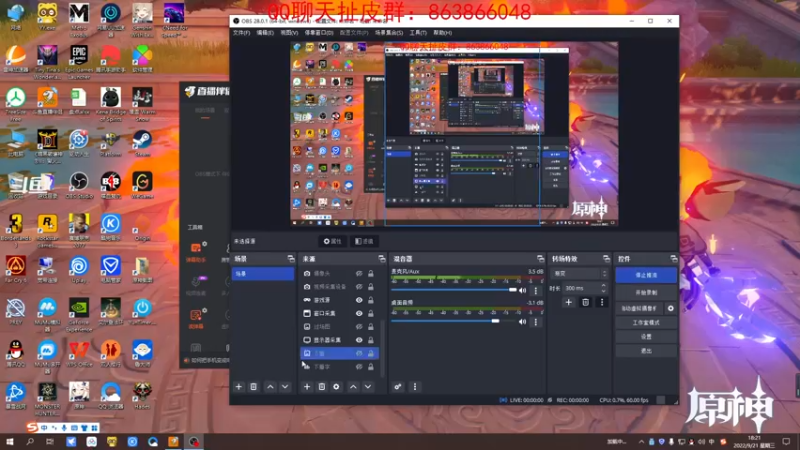Click the Start Virtual Camera button

click(639, 308)
